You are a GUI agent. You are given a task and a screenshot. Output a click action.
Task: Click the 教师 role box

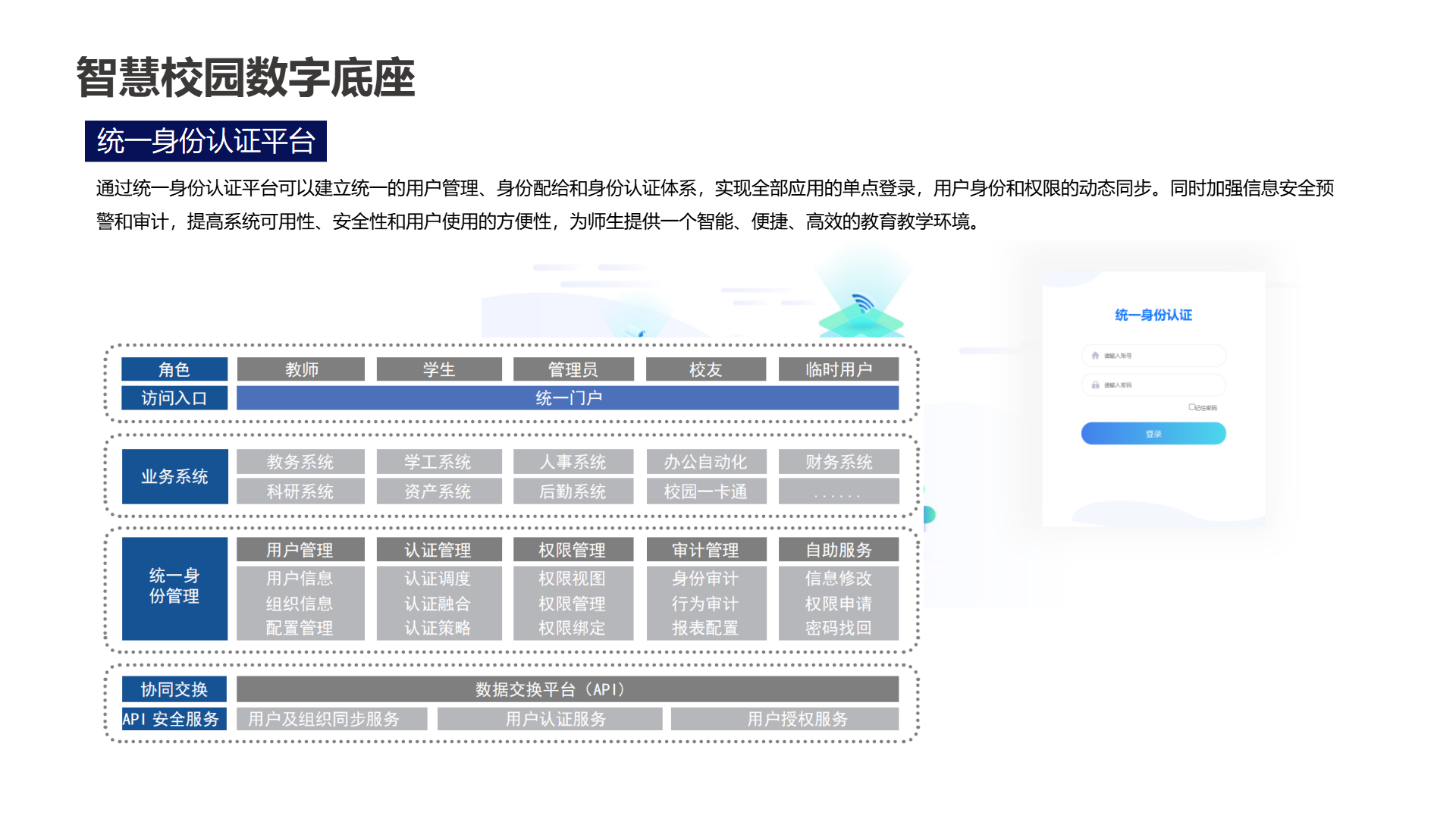point(301,369)
